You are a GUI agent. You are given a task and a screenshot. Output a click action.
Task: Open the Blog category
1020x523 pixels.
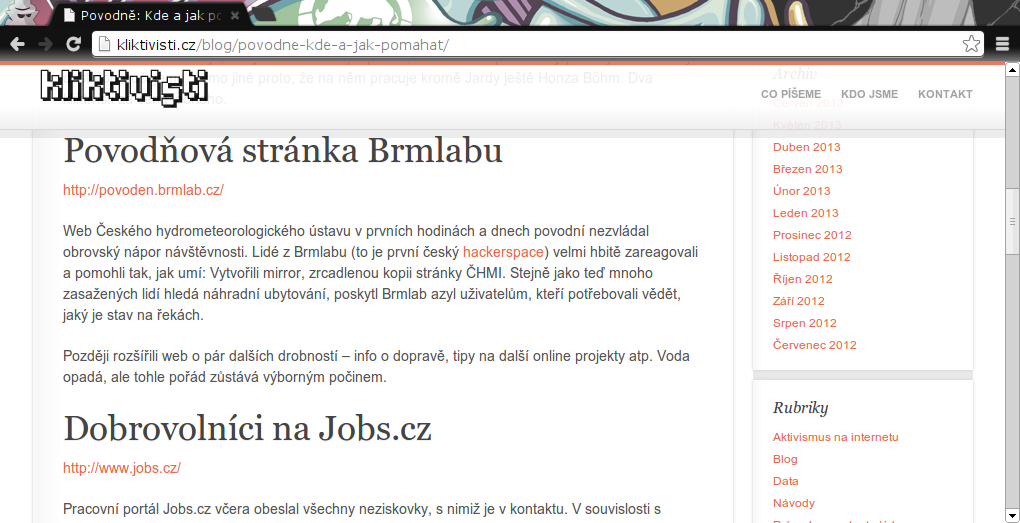pyautogui.click(x=785, y=459)
